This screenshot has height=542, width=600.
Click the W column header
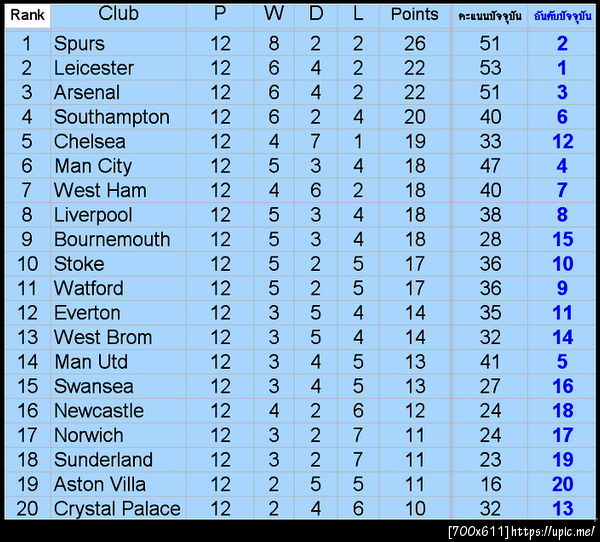[x=273, y=14]
